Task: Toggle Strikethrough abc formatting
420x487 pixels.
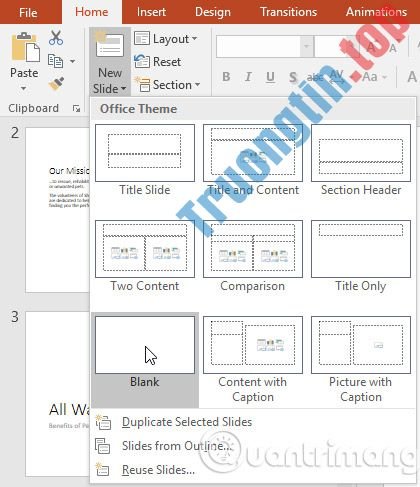Action: point(314,77)
